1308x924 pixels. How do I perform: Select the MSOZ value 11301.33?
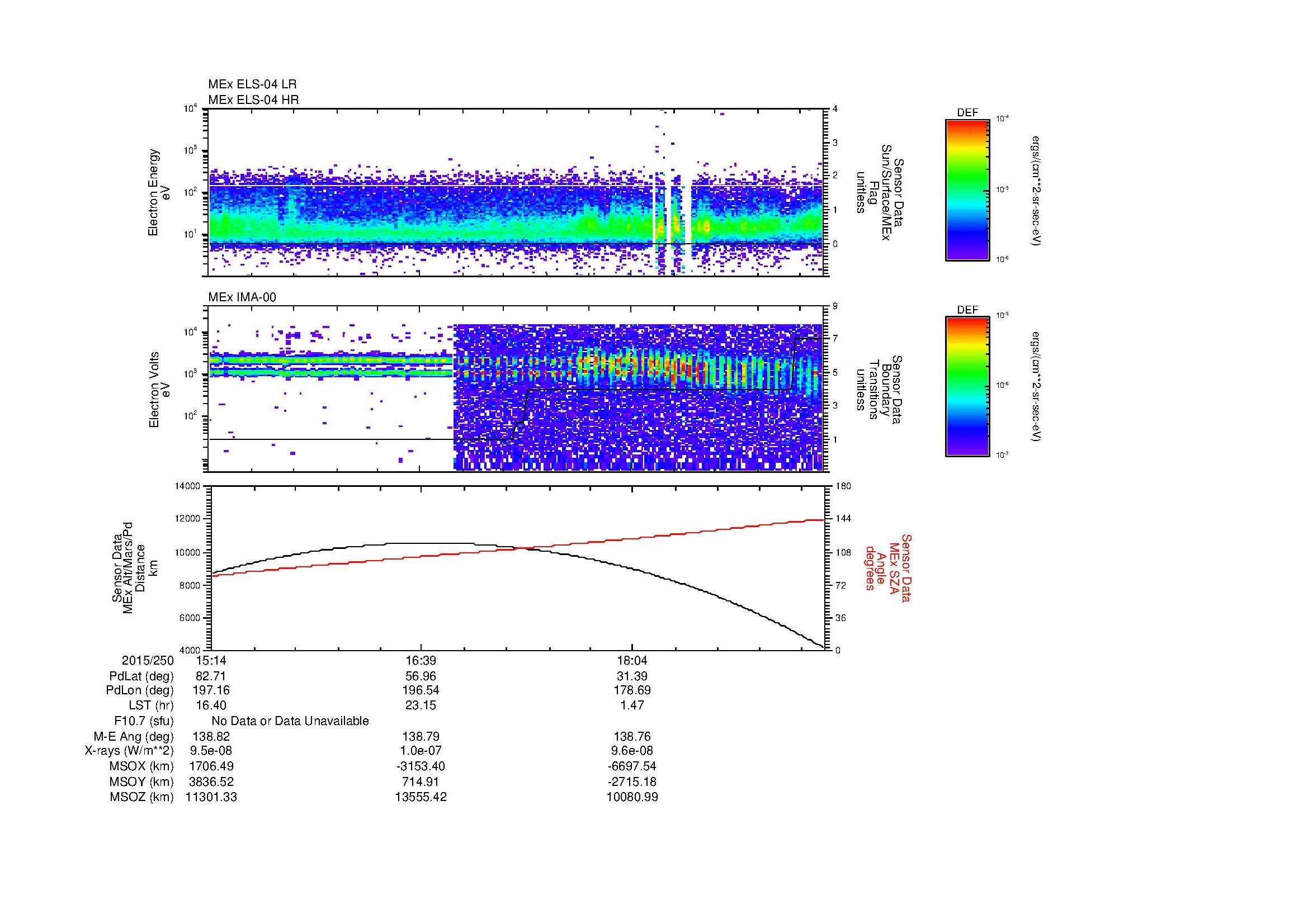pos(211,797)
